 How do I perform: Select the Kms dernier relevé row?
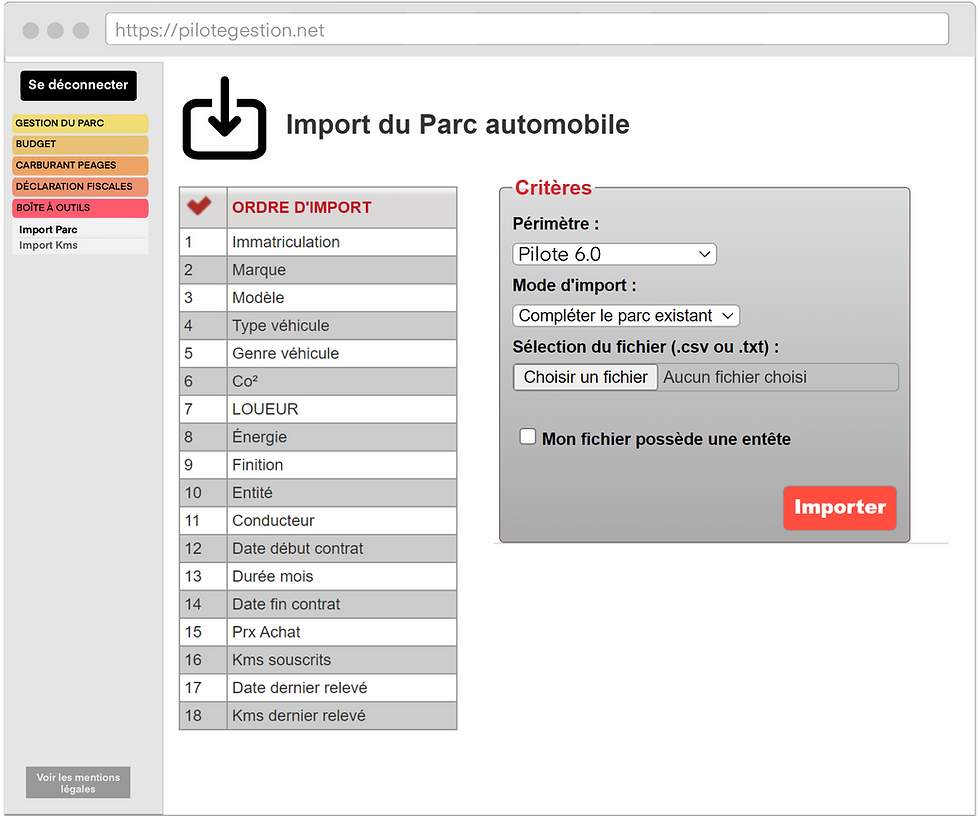tap(318, 715)
